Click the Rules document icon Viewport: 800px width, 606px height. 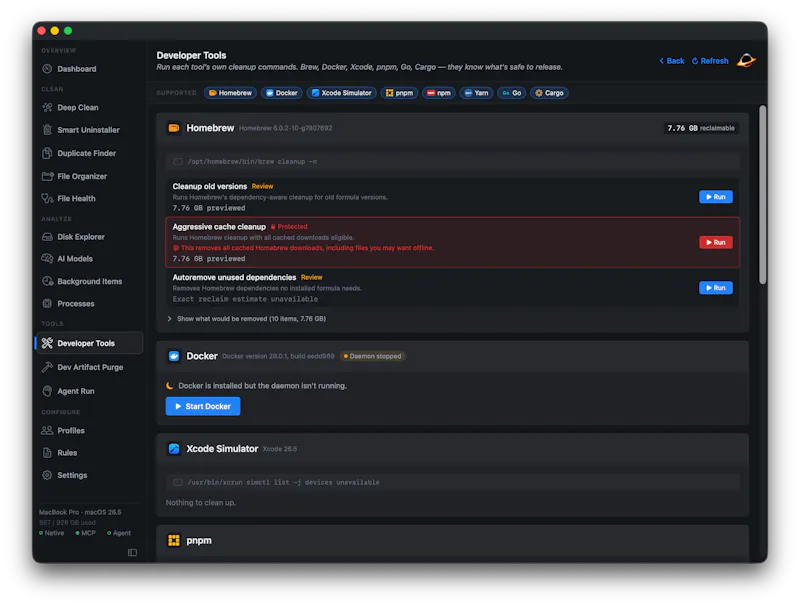point(47,452)
